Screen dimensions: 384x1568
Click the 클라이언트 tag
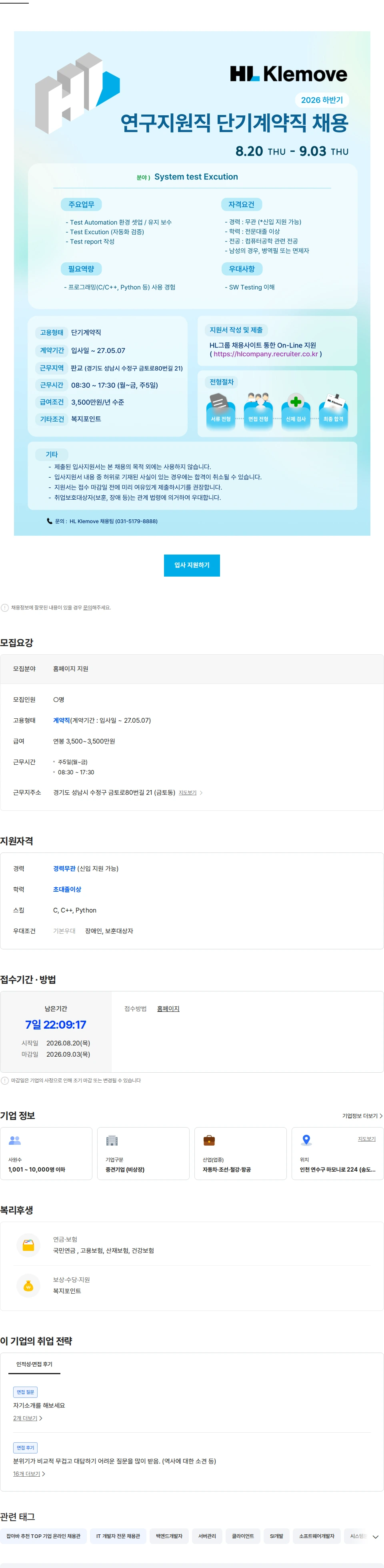[243, 1536]
